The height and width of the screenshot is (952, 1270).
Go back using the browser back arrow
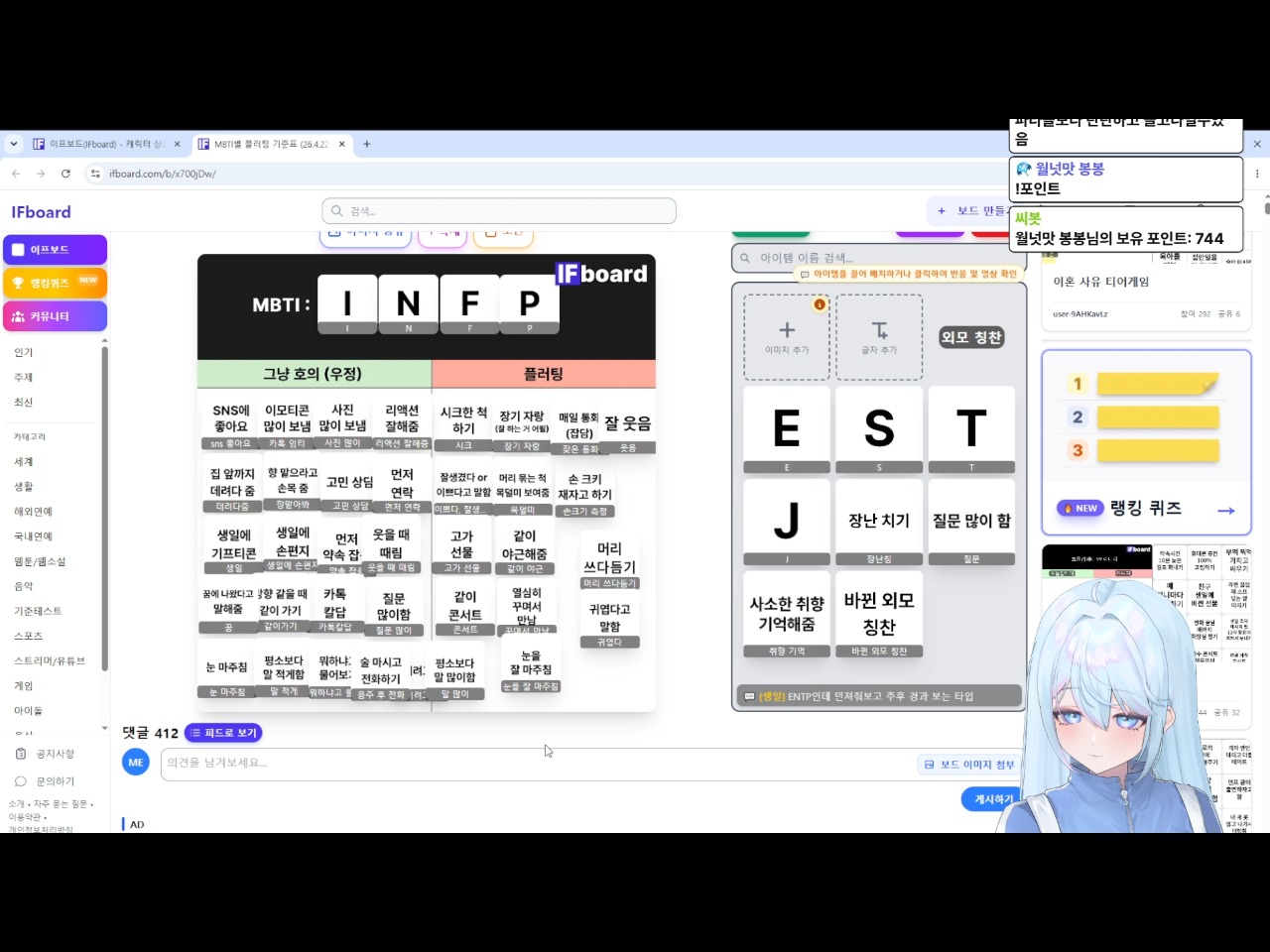pyautogui.click(x=16, y=174)
